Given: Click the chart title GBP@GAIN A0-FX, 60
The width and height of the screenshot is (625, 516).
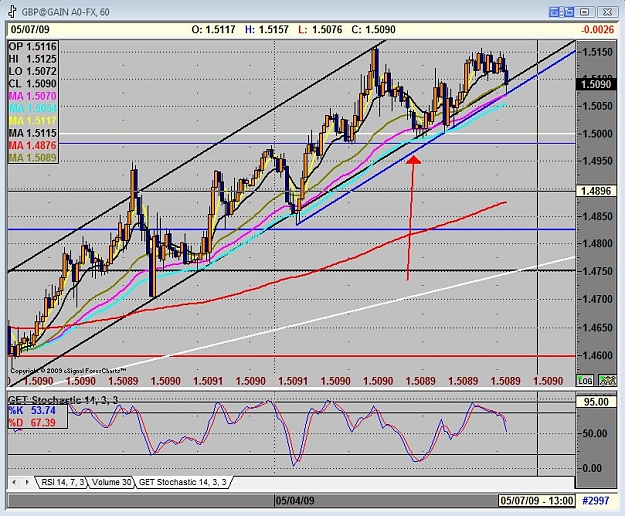Looking at the screenshot, I should pos(65,12).
